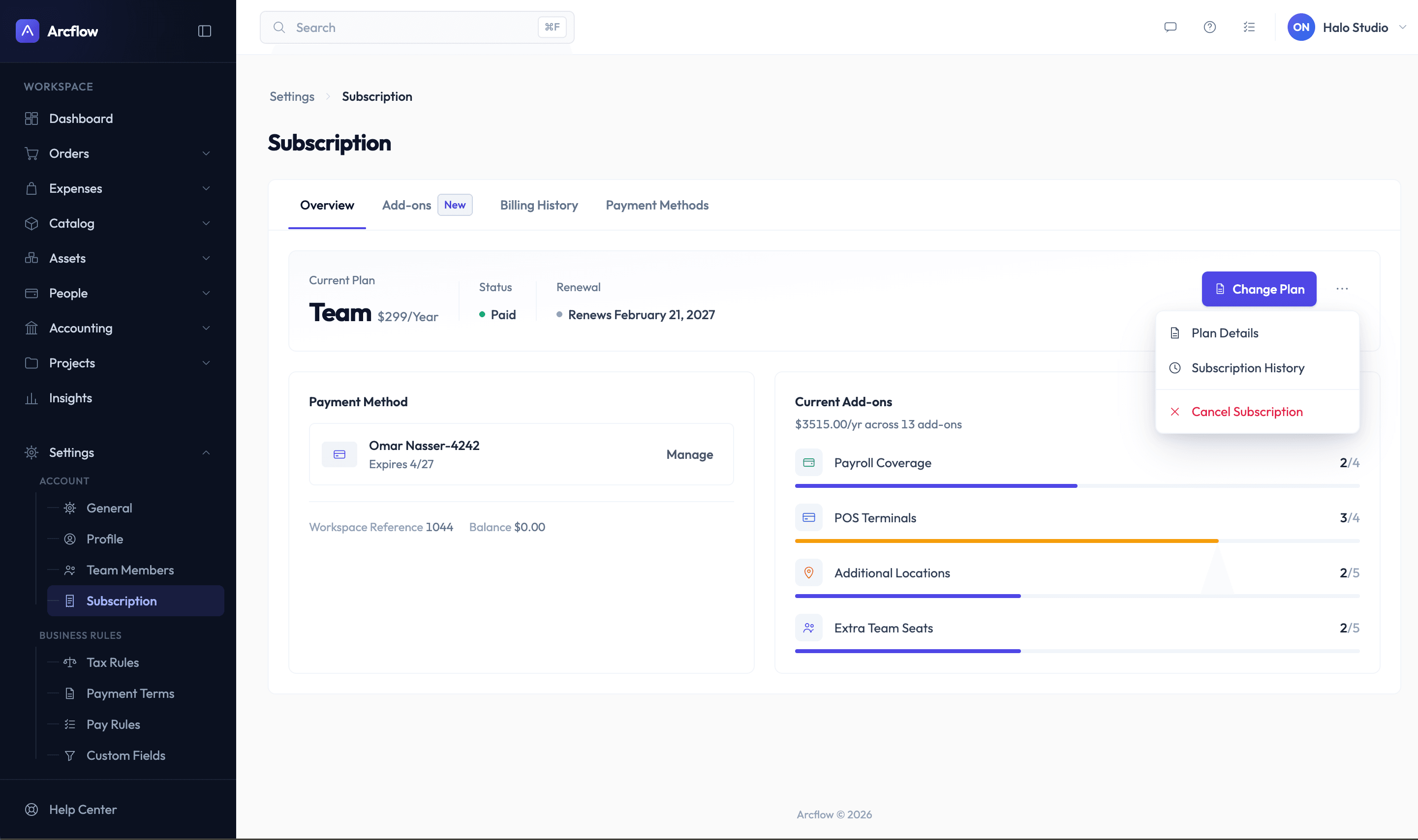
Task: Select Plan Details from the menu
Action: pyautogui.click(x=1257, y=333)
